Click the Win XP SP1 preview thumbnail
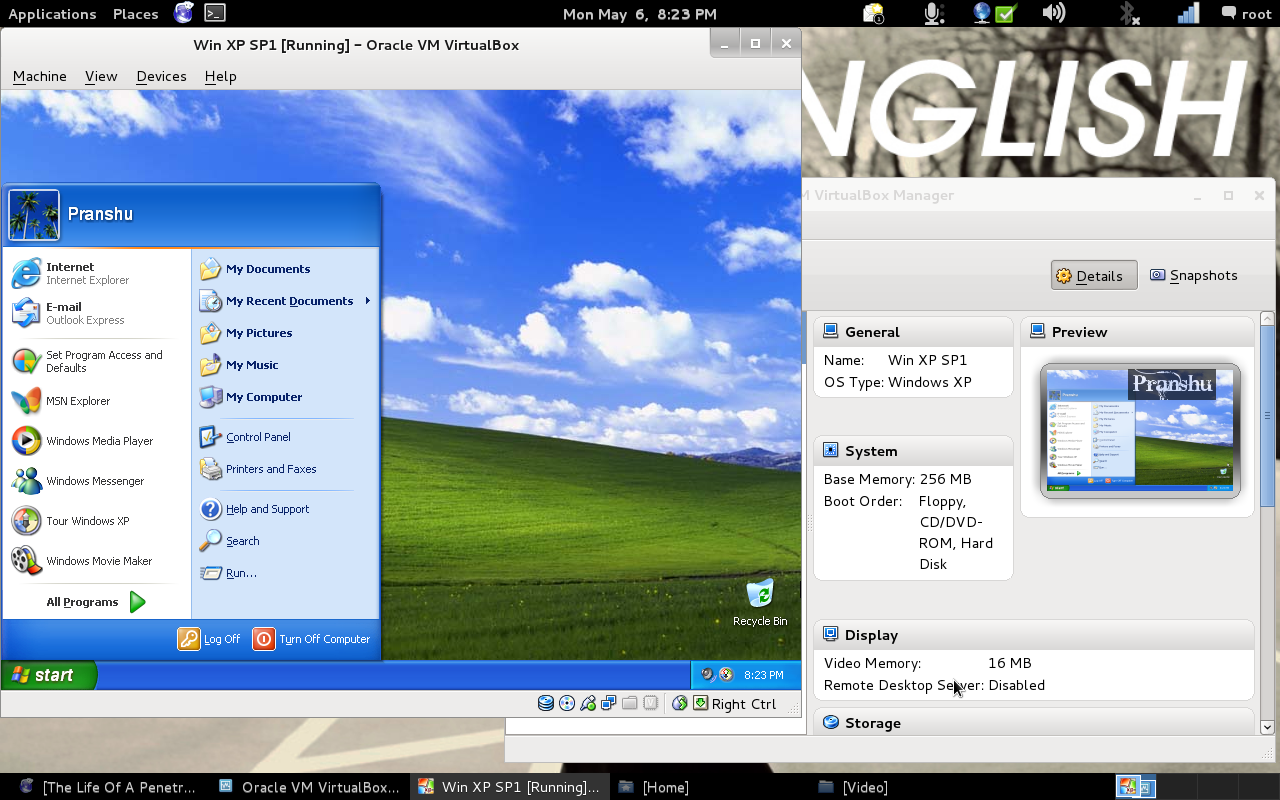 coord(1140,431)
